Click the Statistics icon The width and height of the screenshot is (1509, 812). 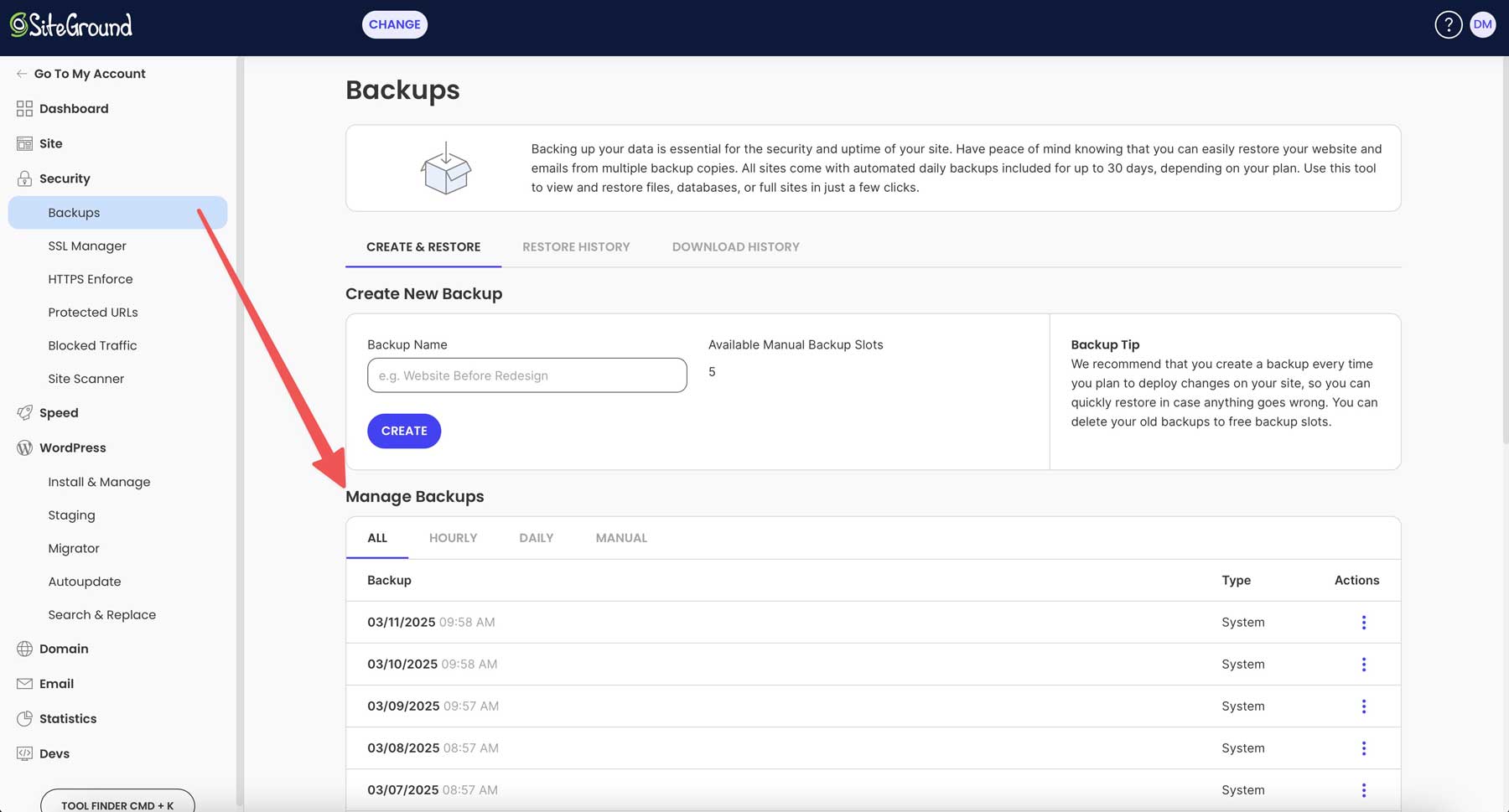coord(23,718)
